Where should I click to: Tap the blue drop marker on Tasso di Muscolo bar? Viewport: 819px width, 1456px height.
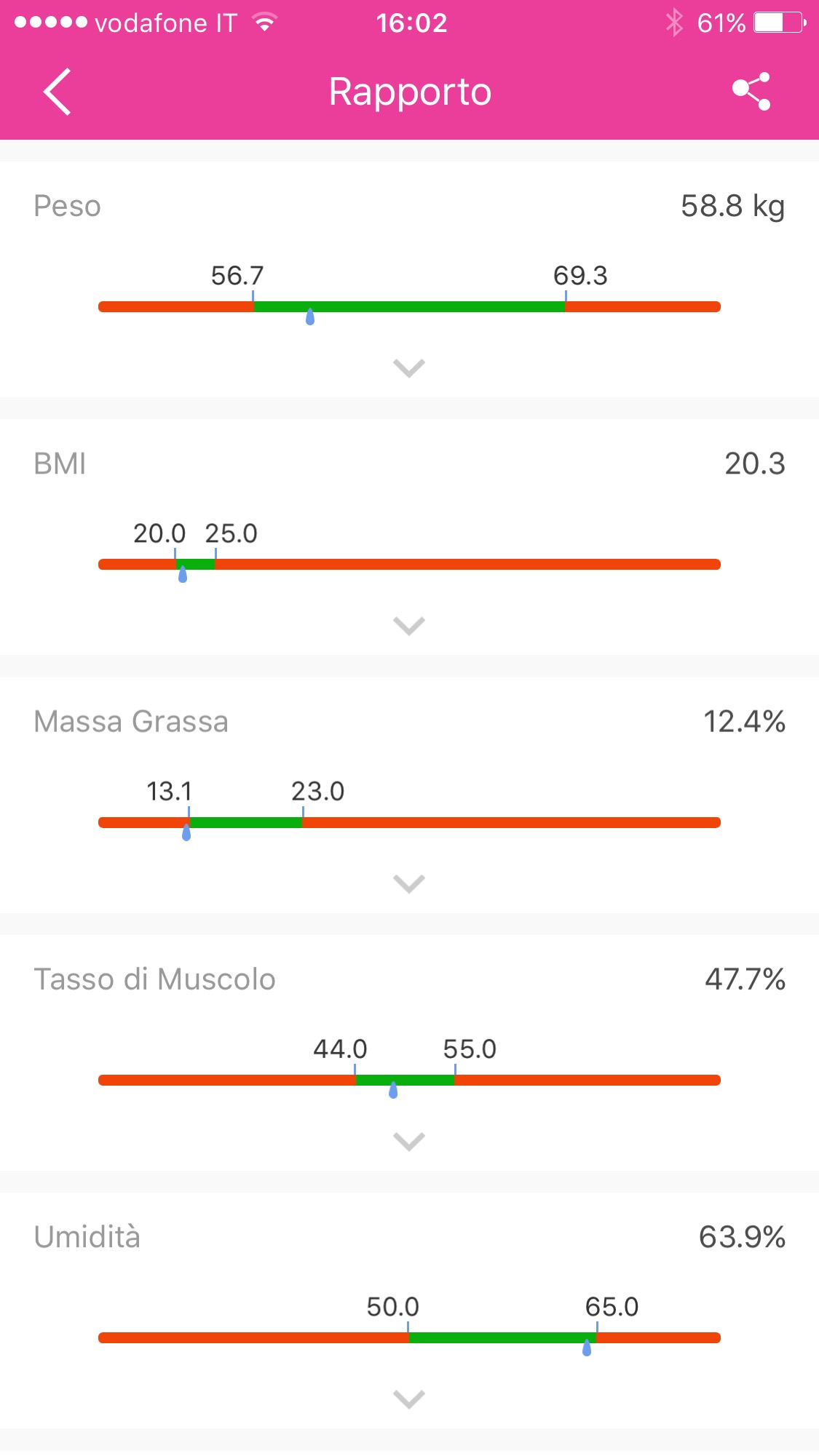pyautogui.click(x=393, y=1090)
